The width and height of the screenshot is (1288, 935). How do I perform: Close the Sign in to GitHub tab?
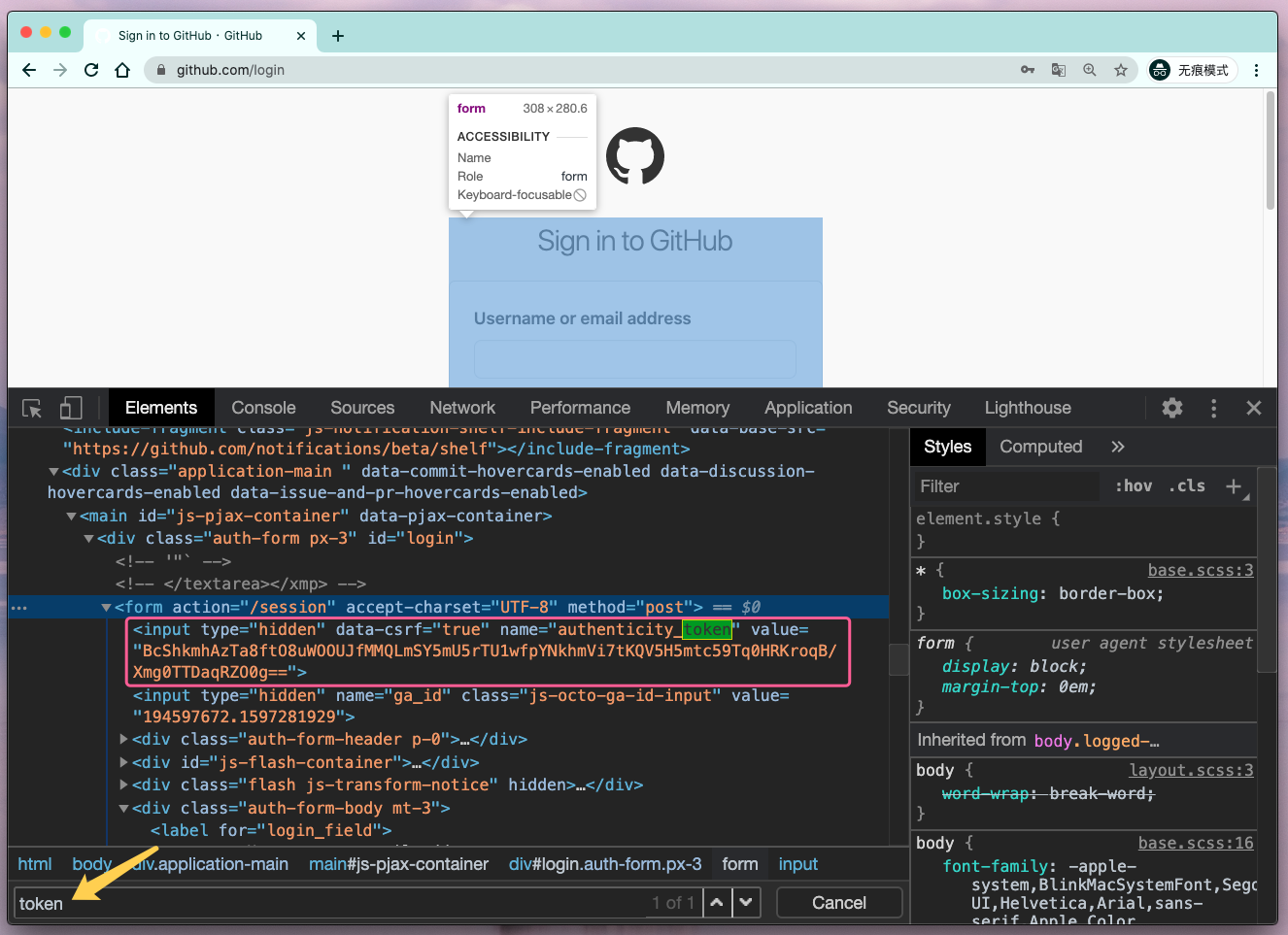[x=301, y=36]
